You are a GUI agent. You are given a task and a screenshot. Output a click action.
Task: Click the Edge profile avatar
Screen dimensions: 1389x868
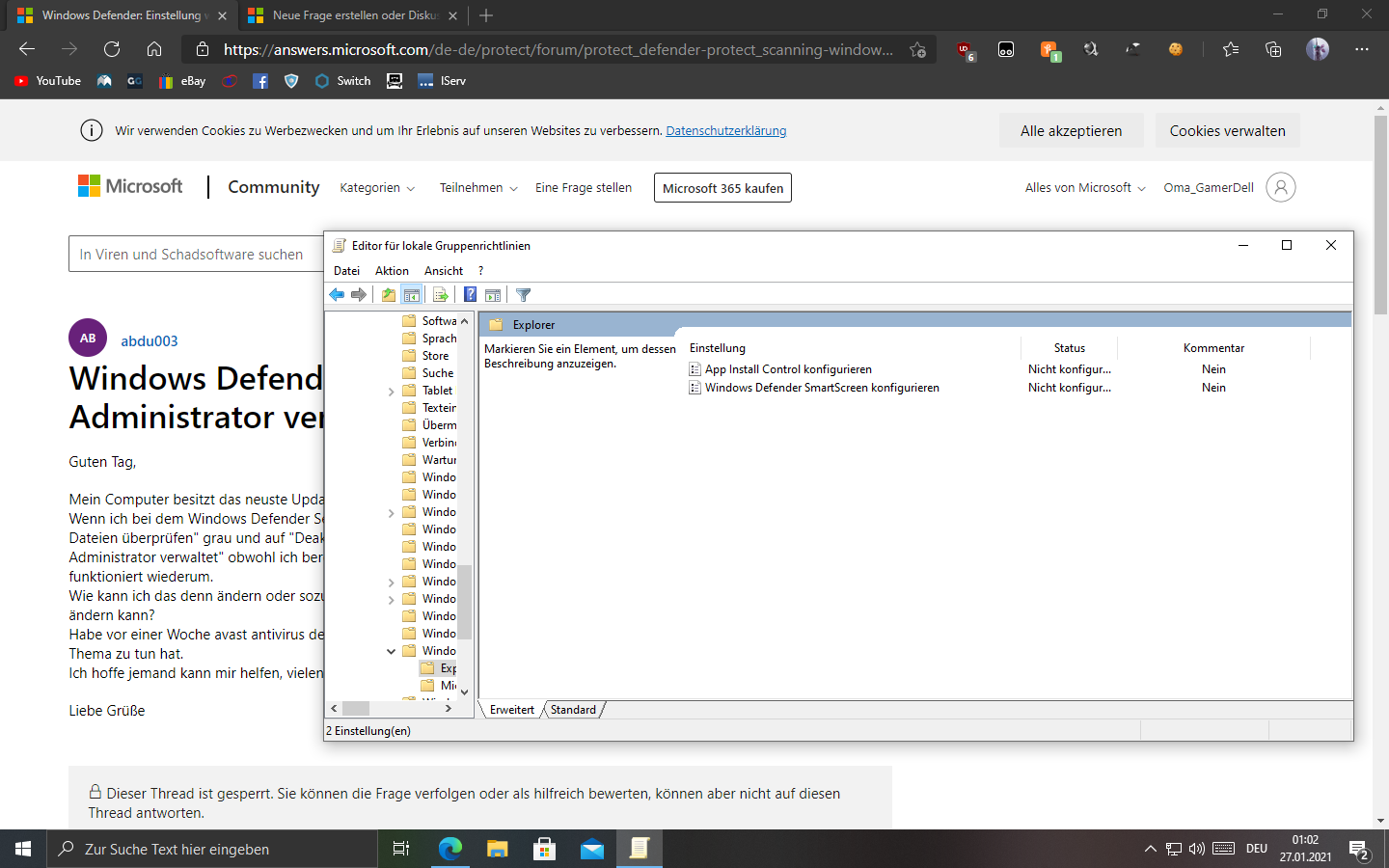pos(1318,49)
